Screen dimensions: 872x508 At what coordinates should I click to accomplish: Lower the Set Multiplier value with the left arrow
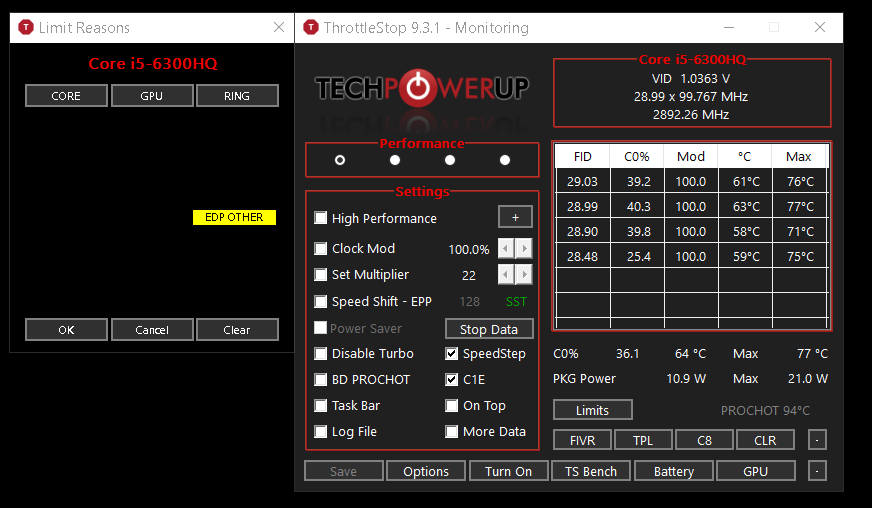(506, 274)
